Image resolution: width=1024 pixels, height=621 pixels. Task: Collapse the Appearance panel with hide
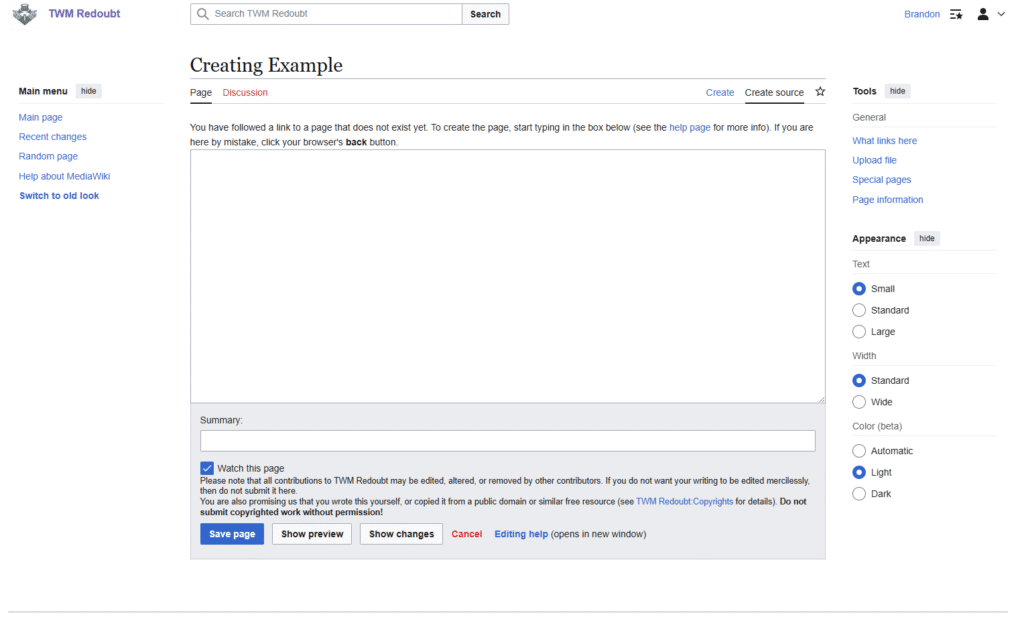click(926, 239)
